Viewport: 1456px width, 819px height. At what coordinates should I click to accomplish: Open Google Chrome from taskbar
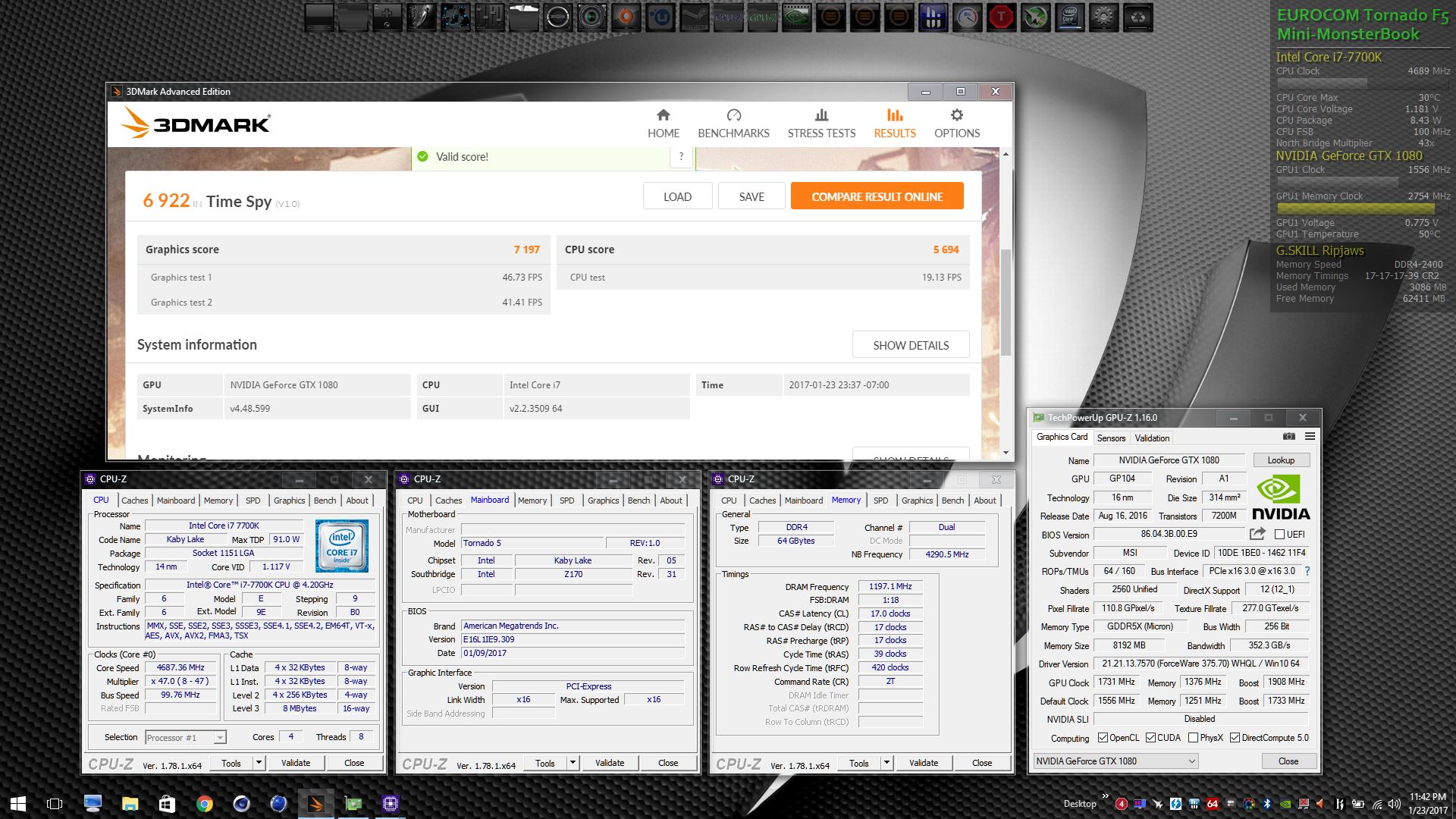[204, 804]
